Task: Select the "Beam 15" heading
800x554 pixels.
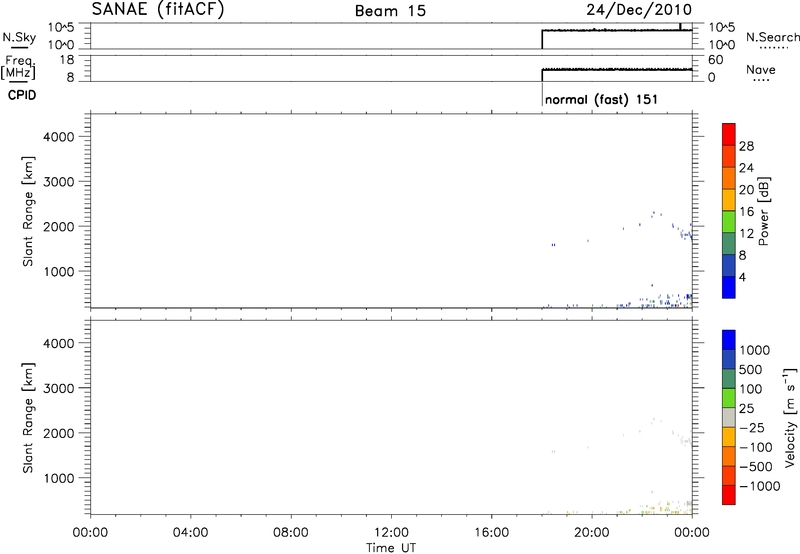Action: pyautogui.click(x=390, y=11)
